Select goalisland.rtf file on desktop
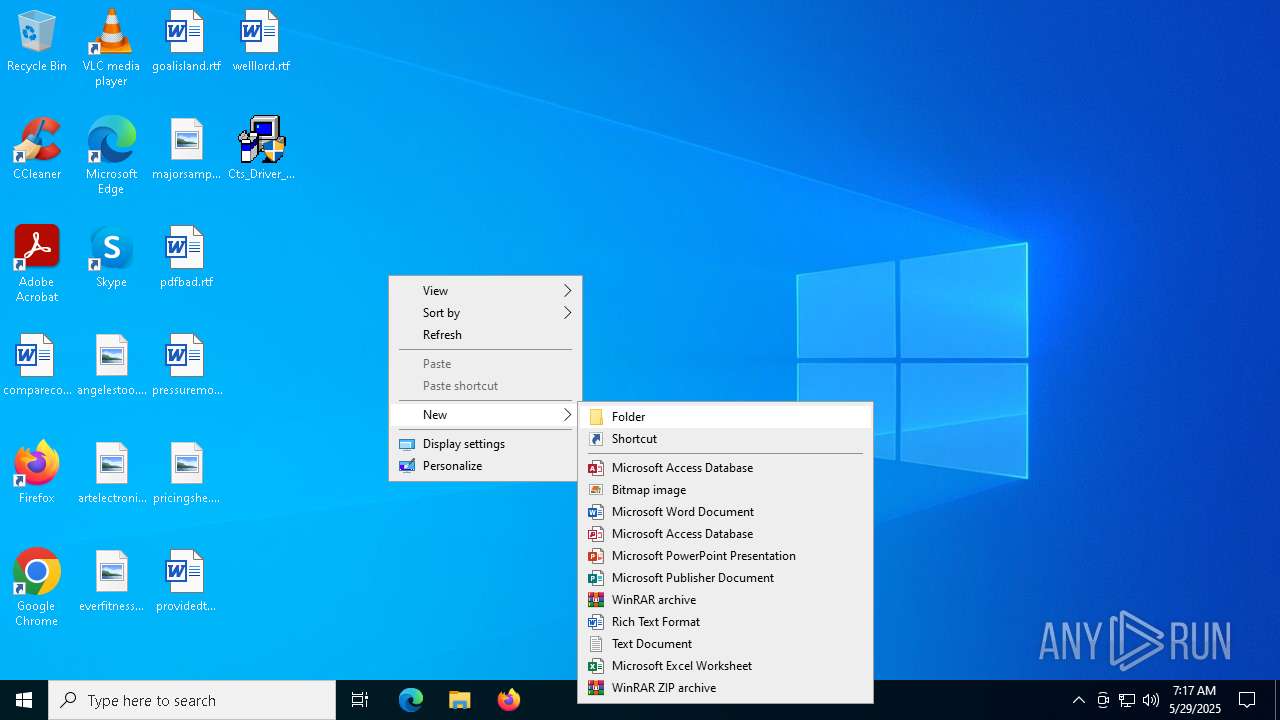The width and height of the screenshot is (1280, 720). click(186, 42)
